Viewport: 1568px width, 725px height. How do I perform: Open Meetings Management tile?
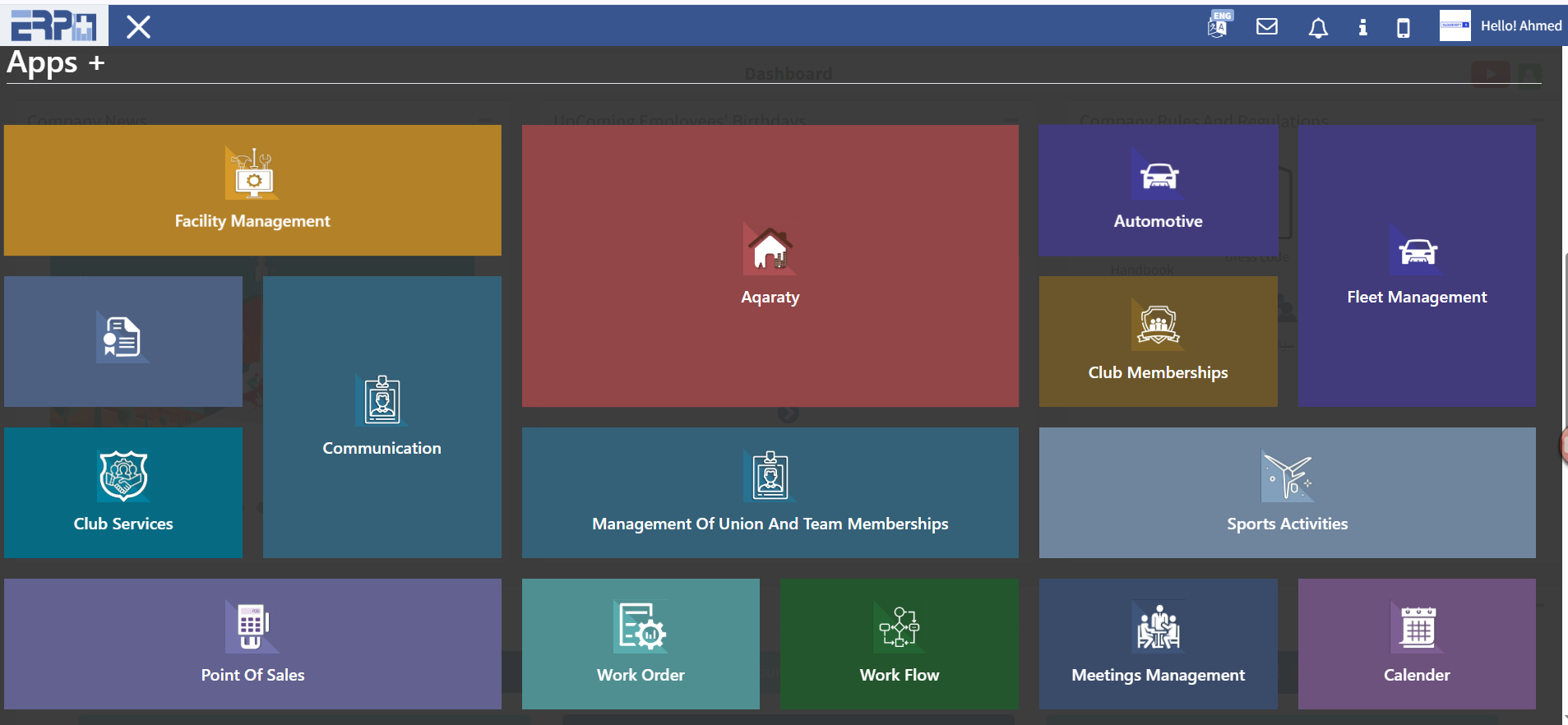tap(1158, 644)
